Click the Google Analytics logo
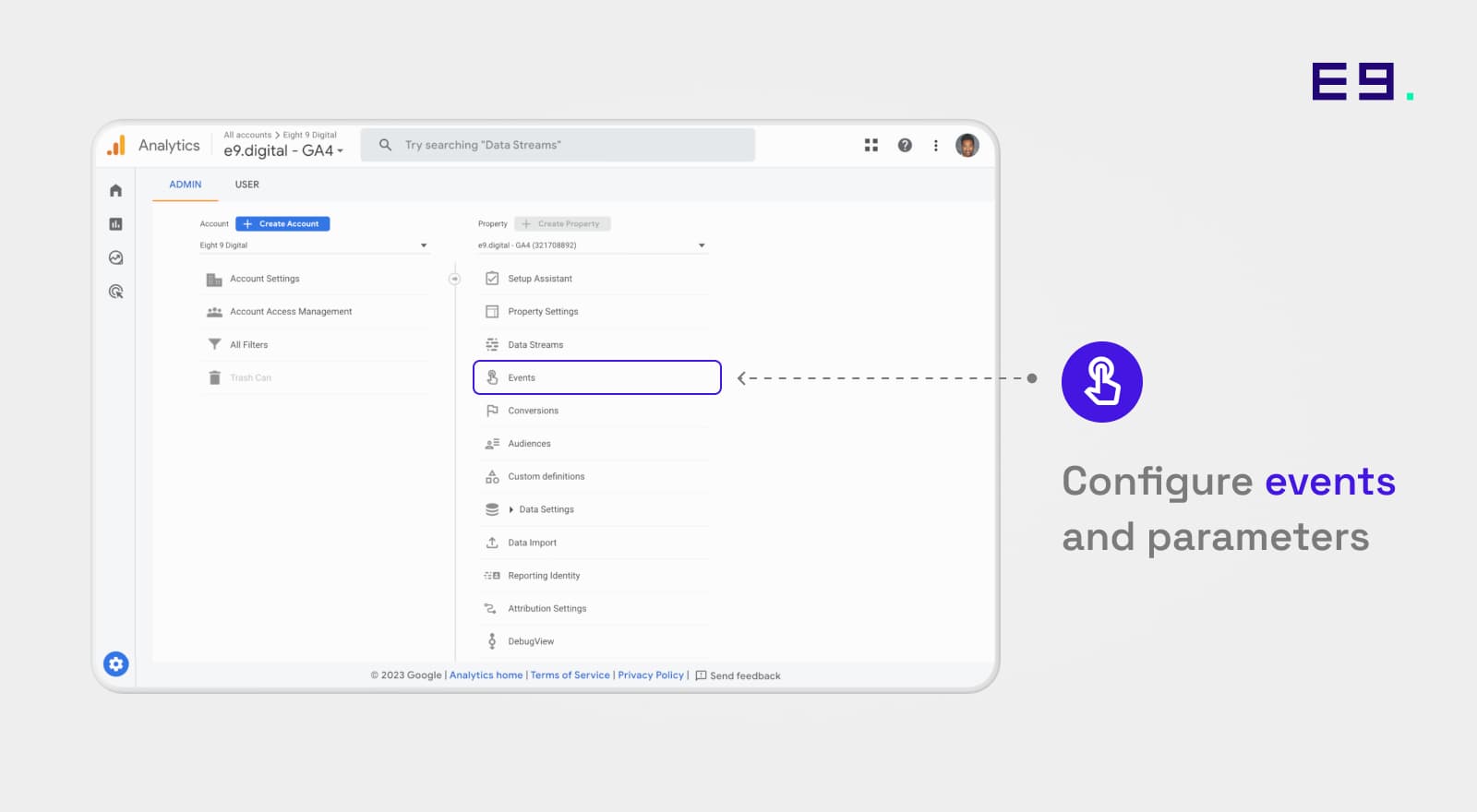The height and width of the screenshot is (812, 1477). coord(116,146)
